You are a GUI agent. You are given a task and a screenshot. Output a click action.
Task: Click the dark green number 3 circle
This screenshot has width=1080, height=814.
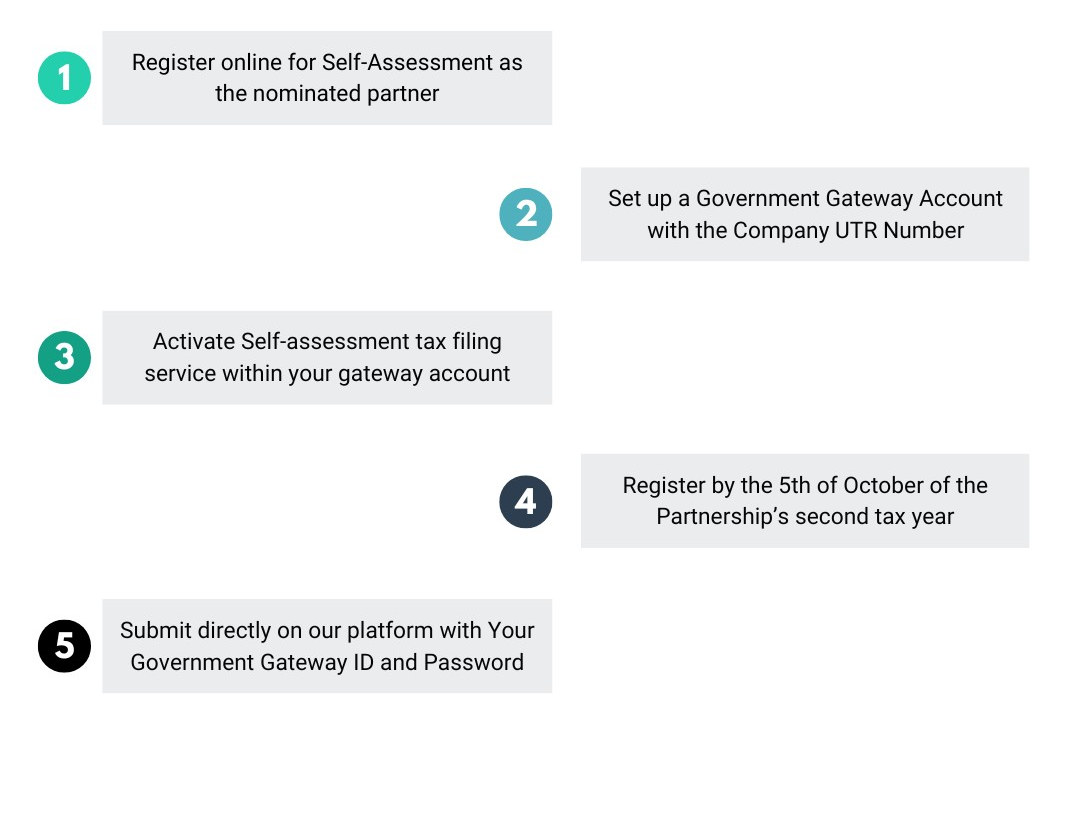coord(64,357)
